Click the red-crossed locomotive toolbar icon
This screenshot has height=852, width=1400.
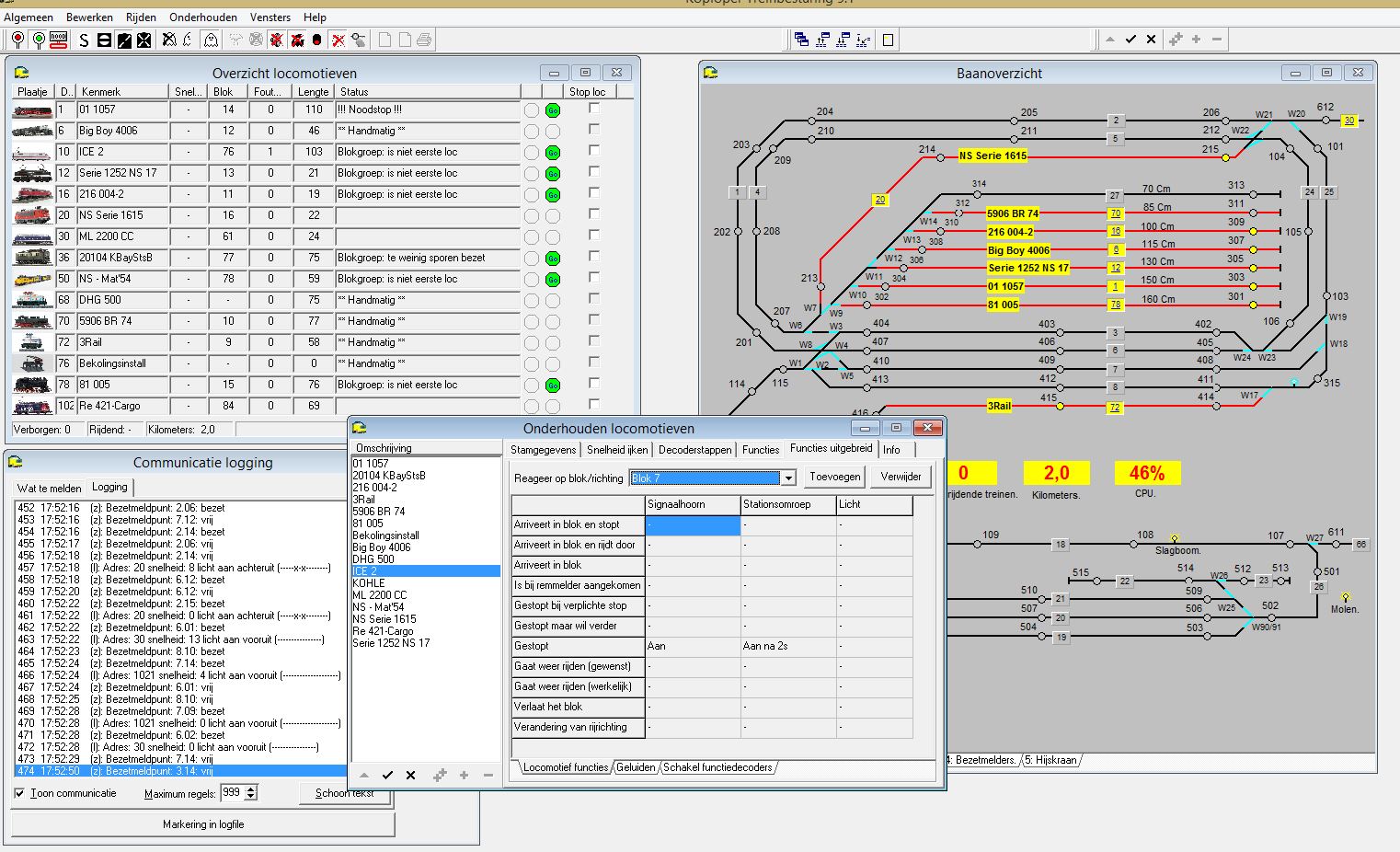297,40
